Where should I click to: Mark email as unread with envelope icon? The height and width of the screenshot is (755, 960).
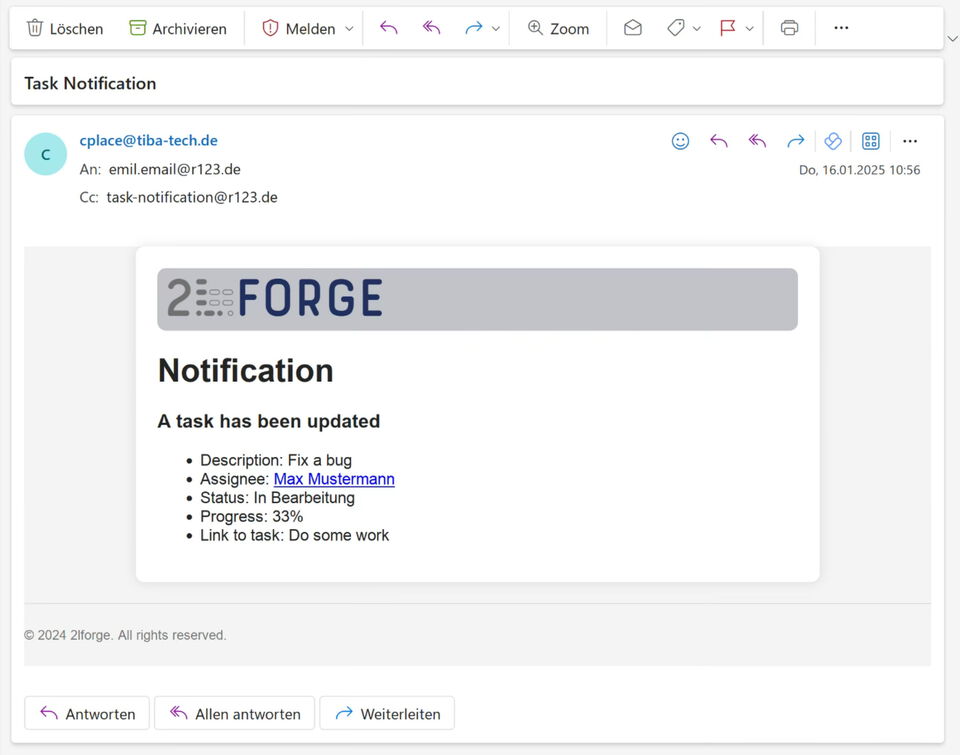633,29
